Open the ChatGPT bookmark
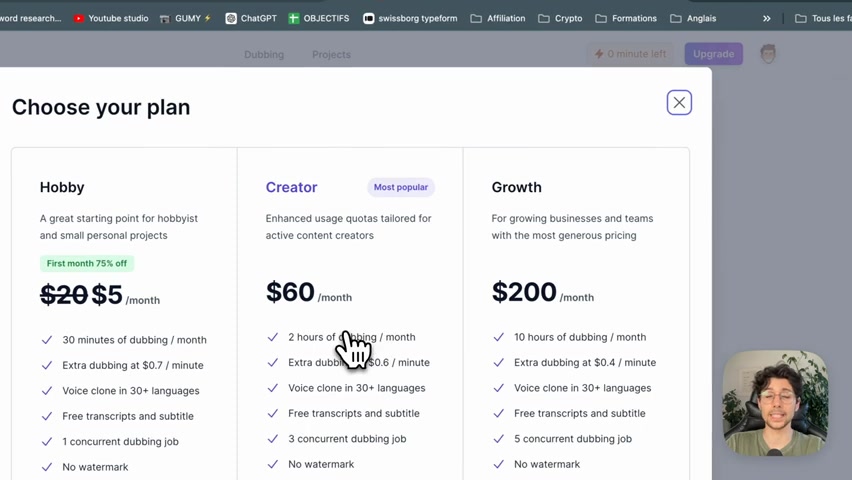This screenshot has height=480, width=852. coord(251,18)
